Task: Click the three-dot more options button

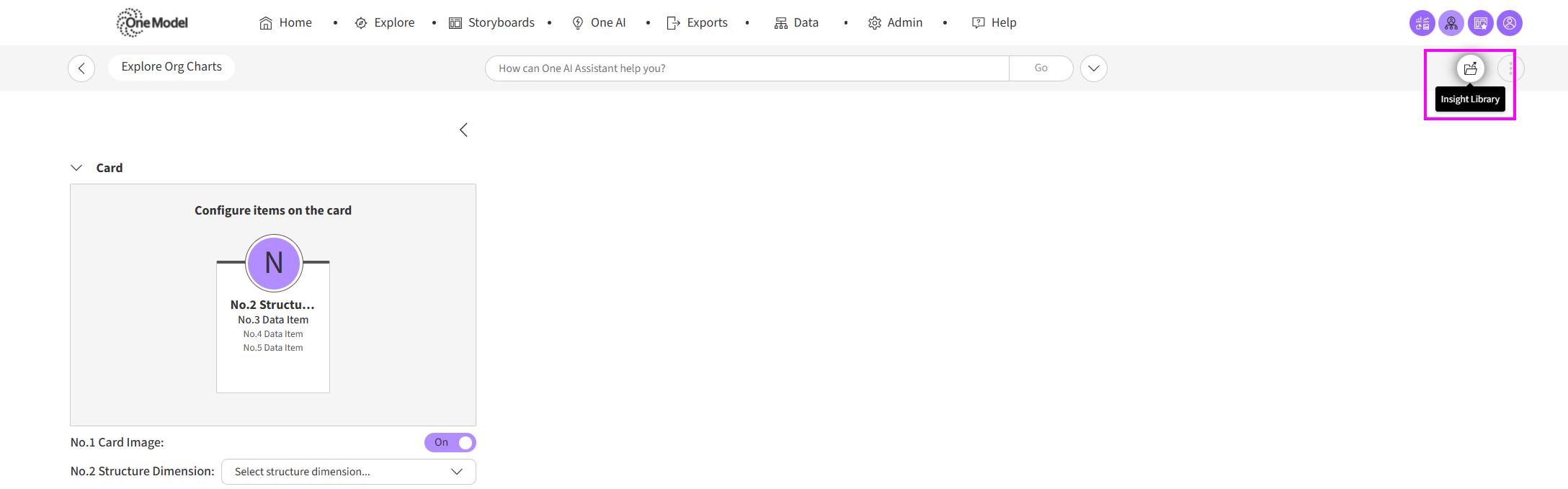Action: point(1510,68)
